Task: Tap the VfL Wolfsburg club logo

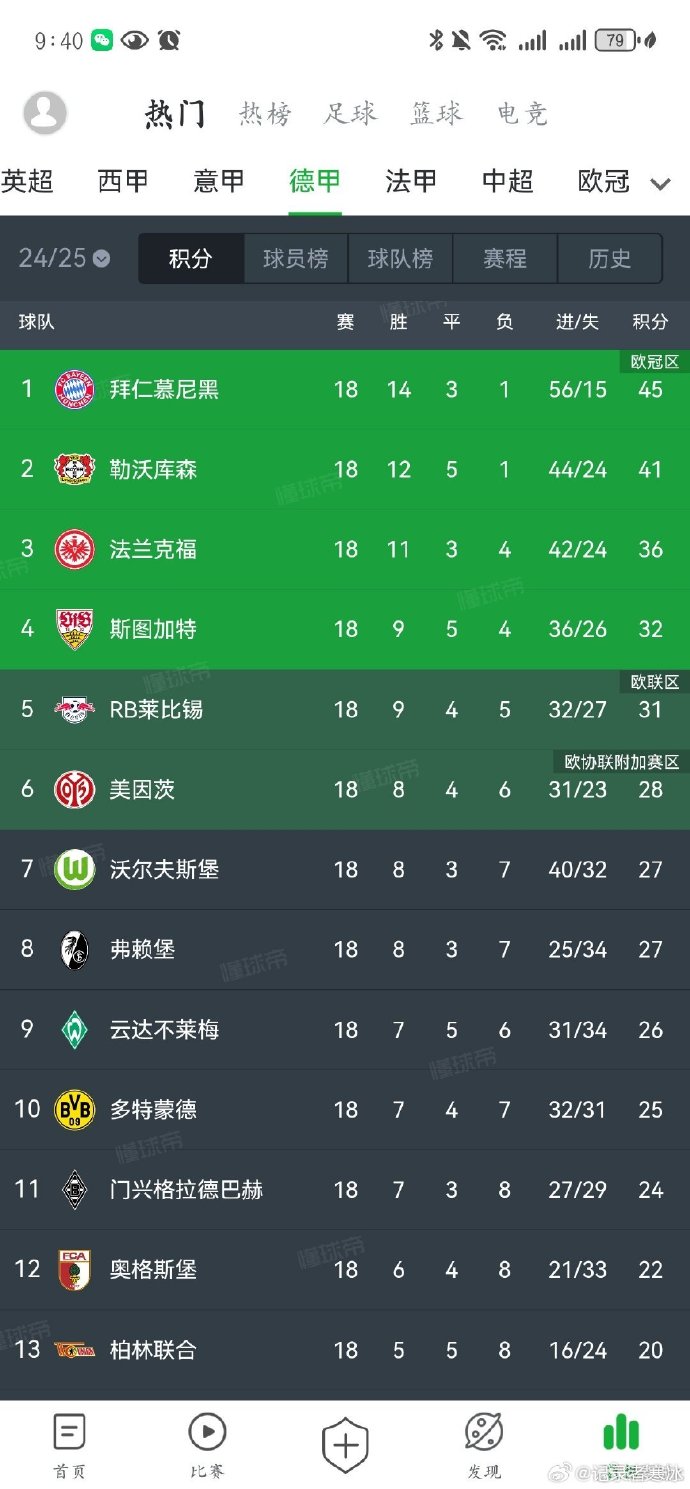Action: click(x=75, y=869)
